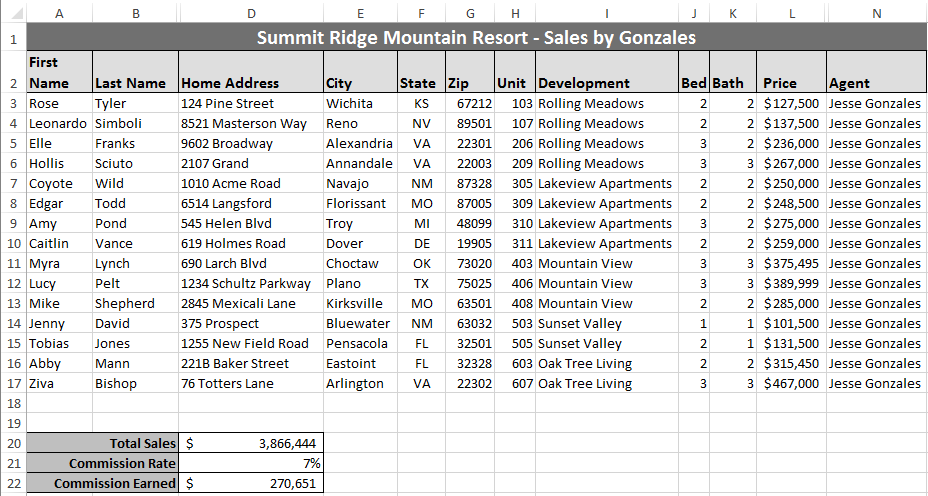Click column header A

click(x=59, y=13)
